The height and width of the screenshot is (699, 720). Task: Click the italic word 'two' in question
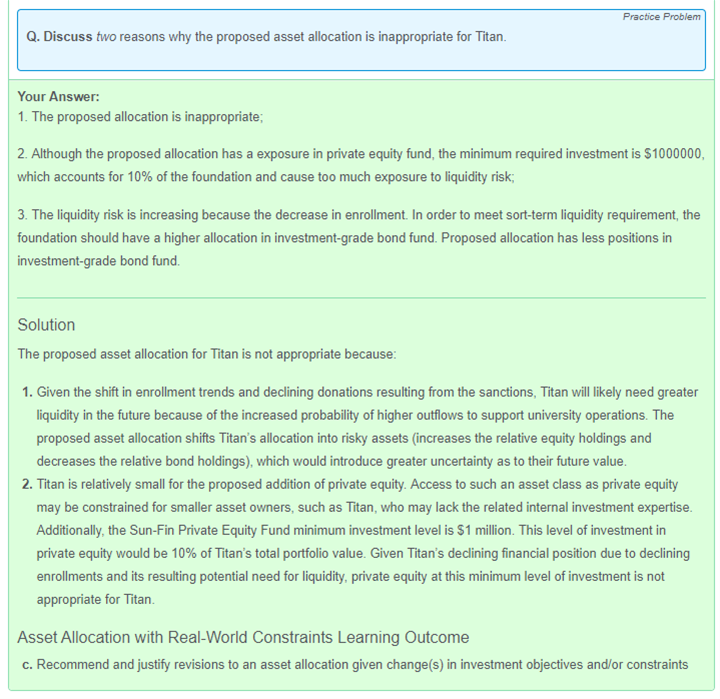[108, 37]
